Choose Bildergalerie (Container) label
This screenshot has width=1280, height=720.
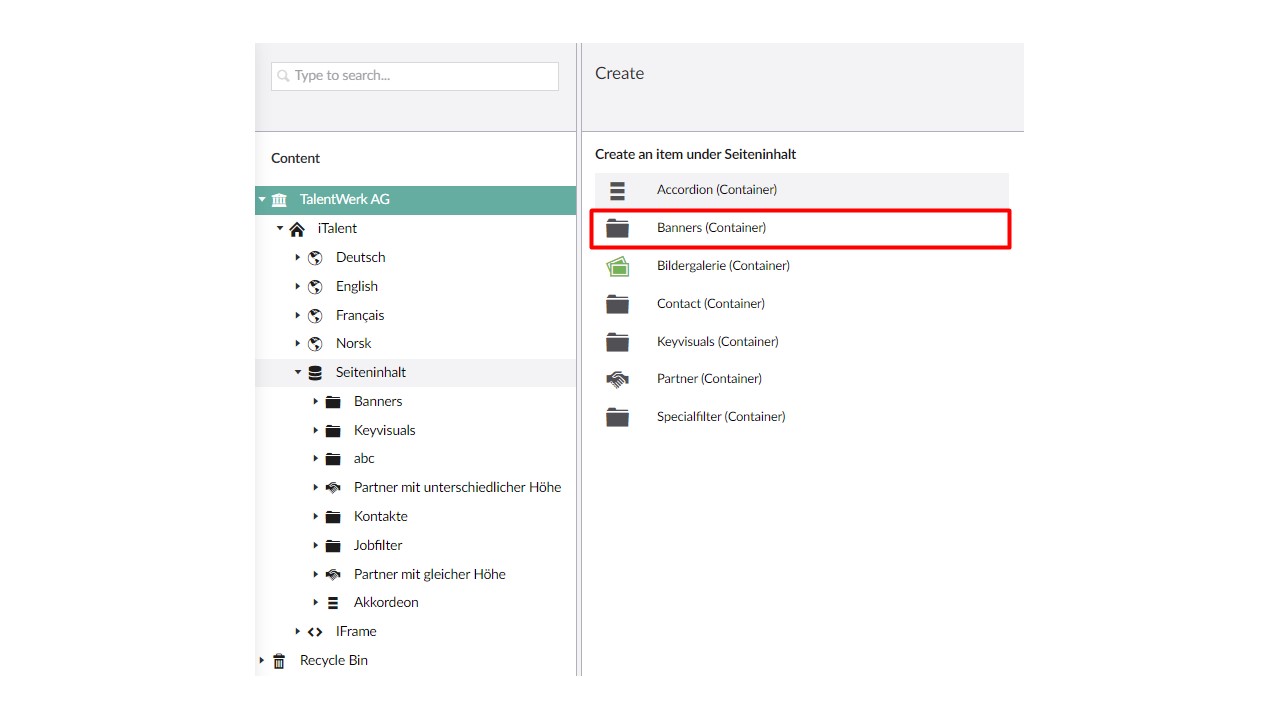(723, 266)
